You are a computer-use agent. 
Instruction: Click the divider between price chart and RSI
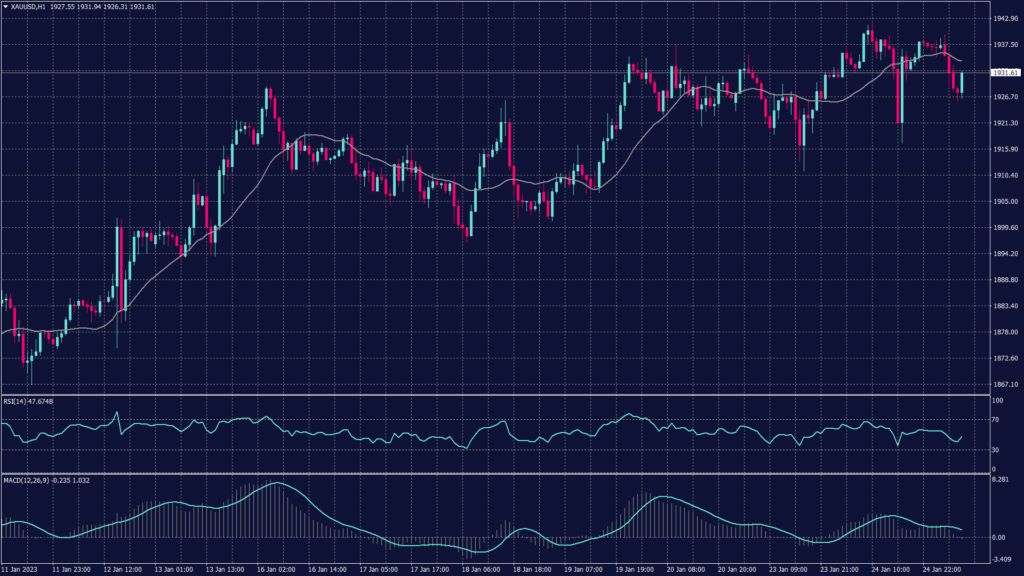tap(490, 395)
